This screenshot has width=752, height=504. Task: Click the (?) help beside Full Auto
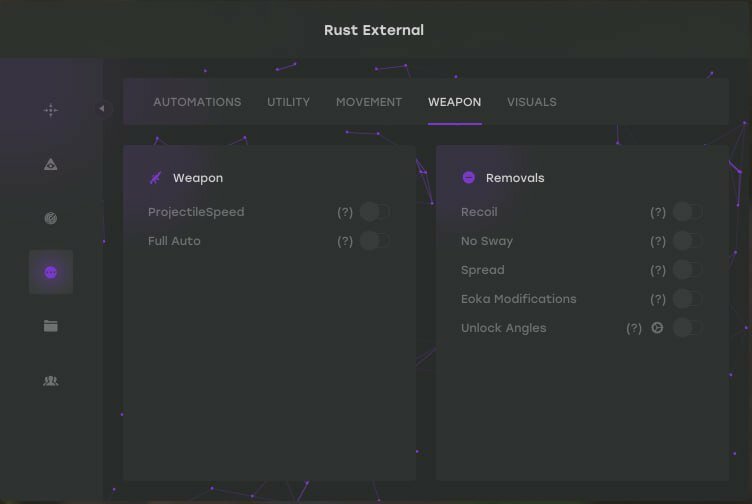coord(345,241)
